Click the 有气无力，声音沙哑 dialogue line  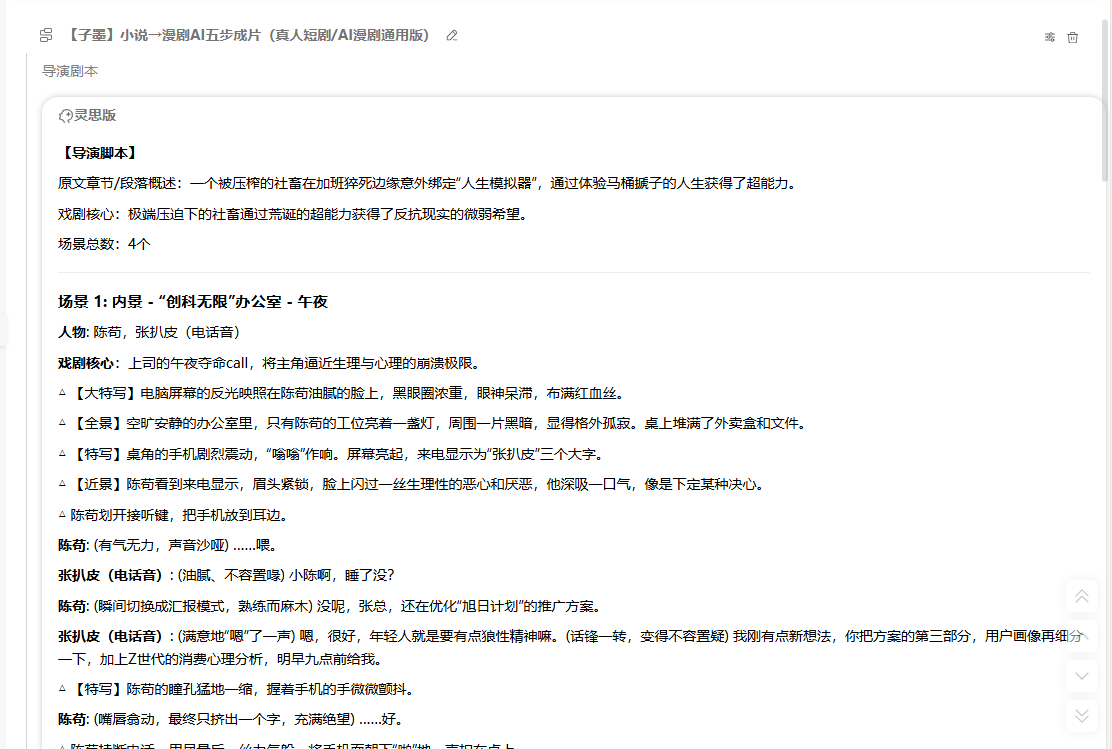click(169, 545)
